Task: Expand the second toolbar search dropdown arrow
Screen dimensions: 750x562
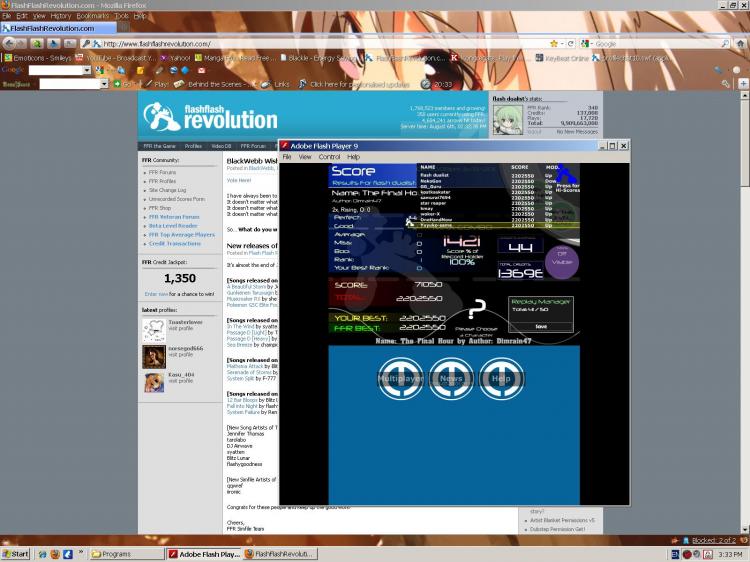Action: tap(104, 84)
